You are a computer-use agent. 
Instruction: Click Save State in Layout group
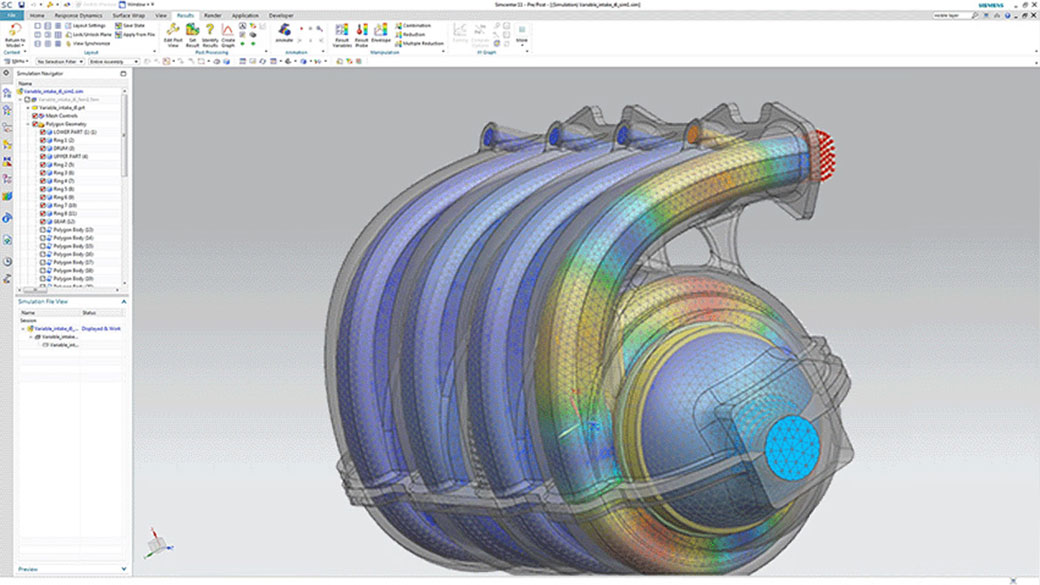130,26
